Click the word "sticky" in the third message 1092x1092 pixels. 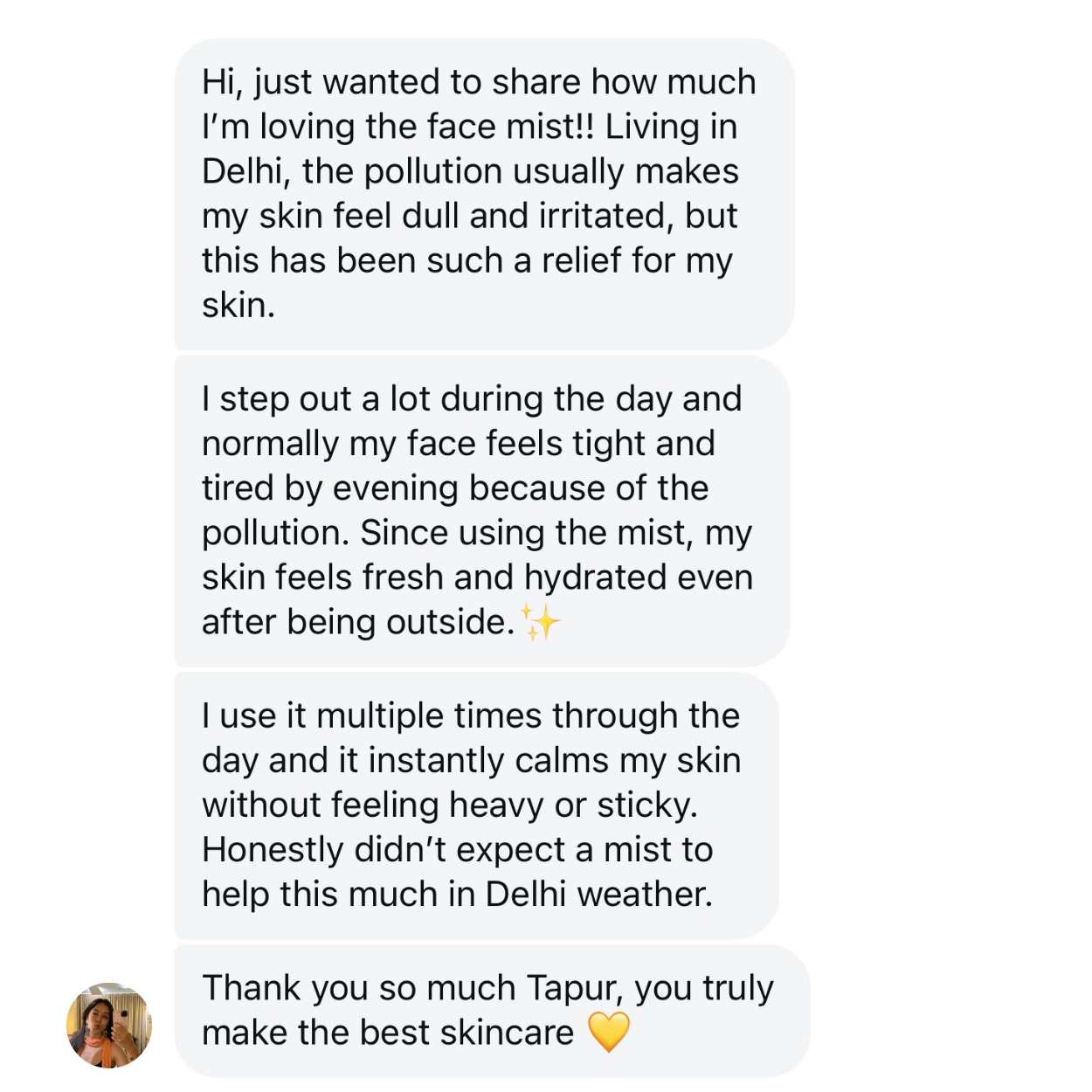click(646, 805)
